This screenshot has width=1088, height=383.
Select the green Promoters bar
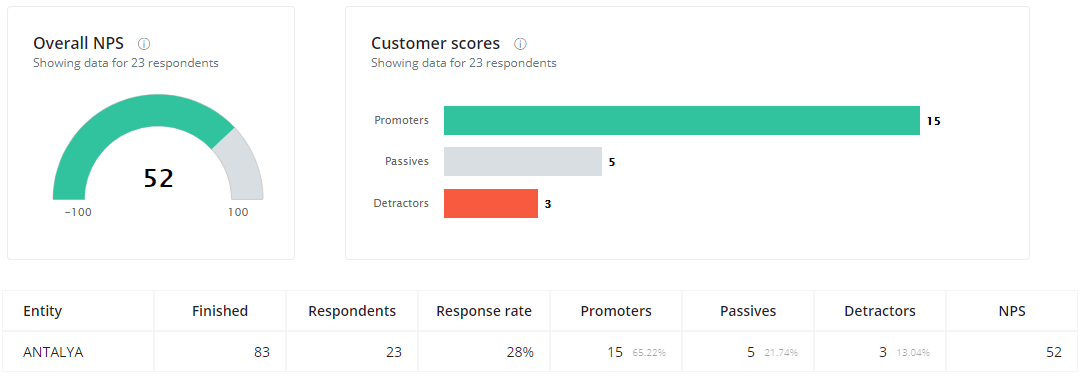pos(681,120)
